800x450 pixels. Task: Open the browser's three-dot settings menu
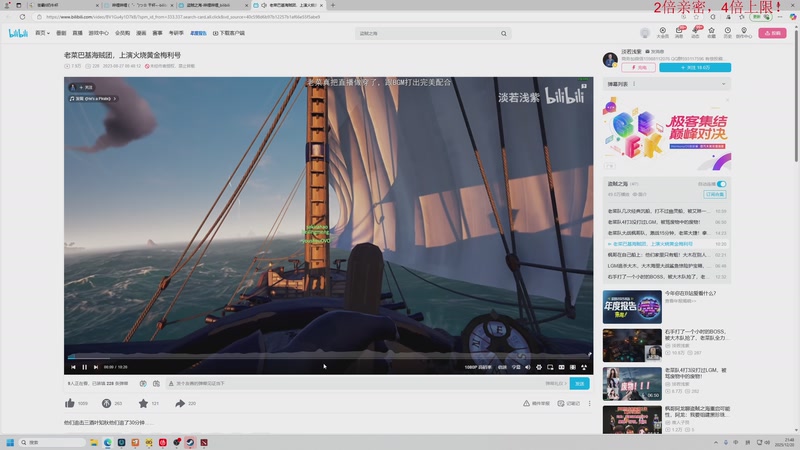pos(780,17)
